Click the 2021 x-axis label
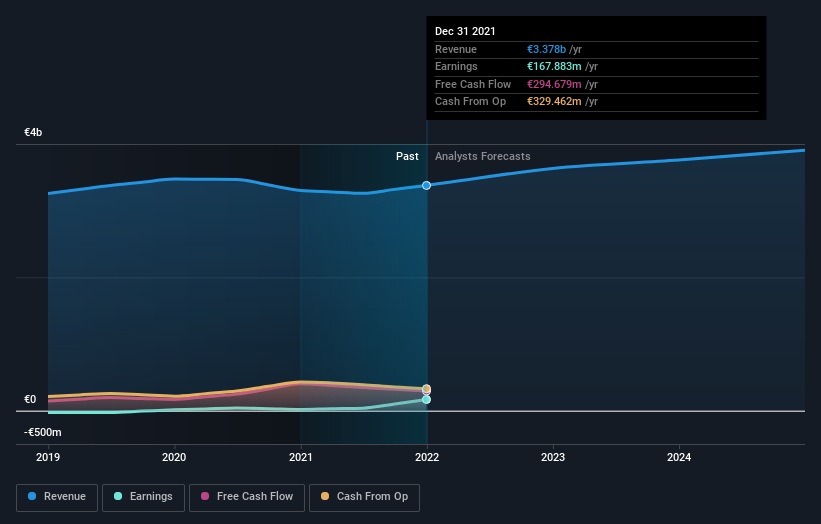This screenshot has width=821, height=524. [x=301, y=458]
